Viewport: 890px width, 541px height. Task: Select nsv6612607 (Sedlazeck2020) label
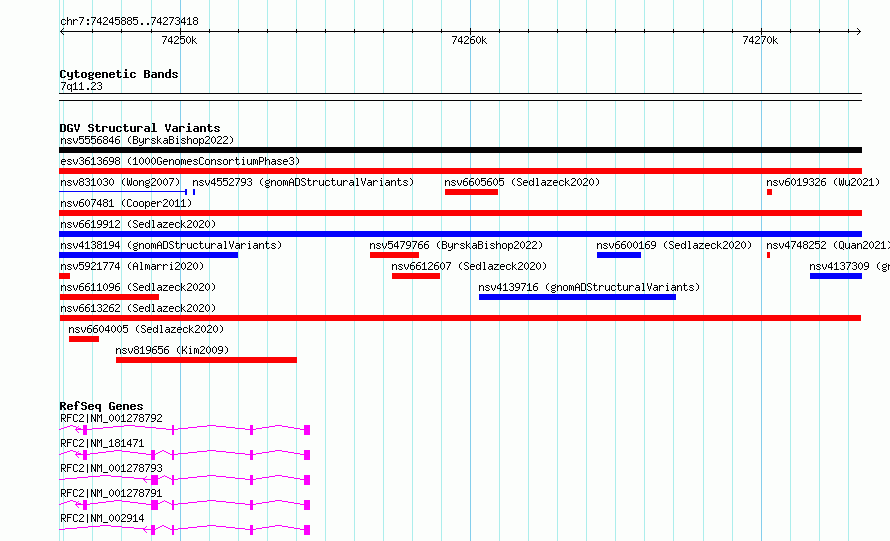(x=469, y=266)
